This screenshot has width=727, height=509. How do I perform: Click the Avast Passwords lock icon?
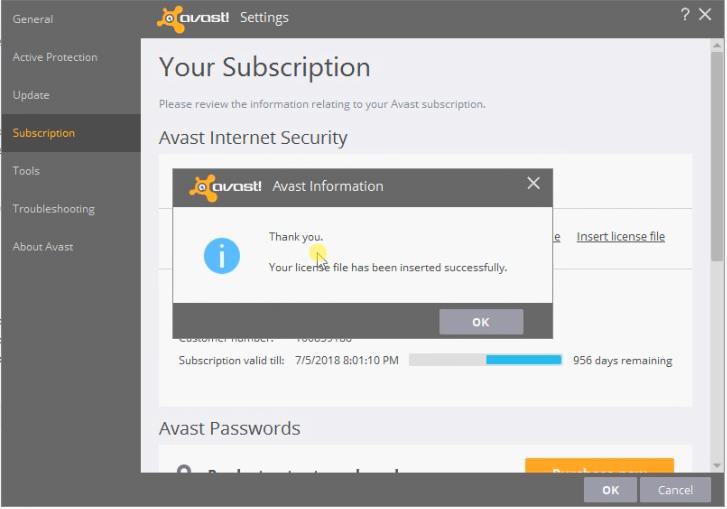(184, 469)
